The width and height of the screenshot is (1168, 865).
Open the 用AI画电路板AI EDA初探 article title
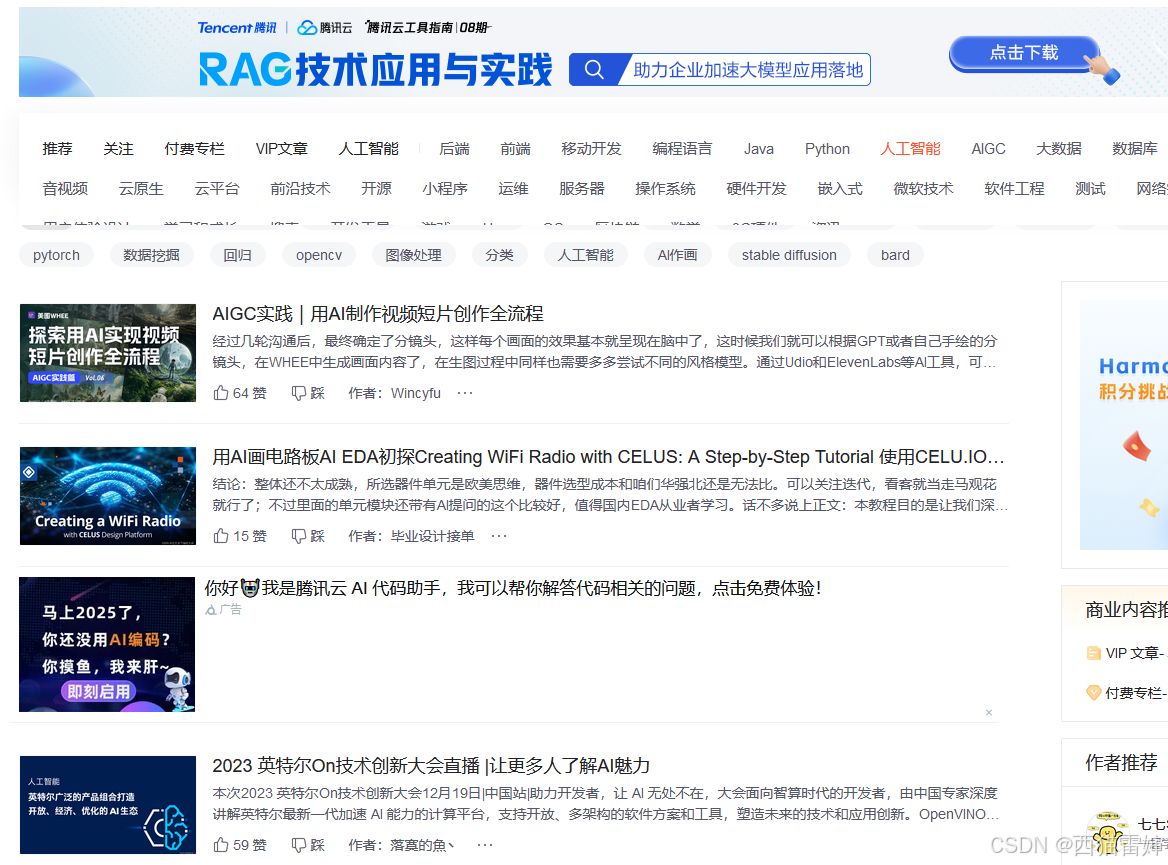coord(609,457)
